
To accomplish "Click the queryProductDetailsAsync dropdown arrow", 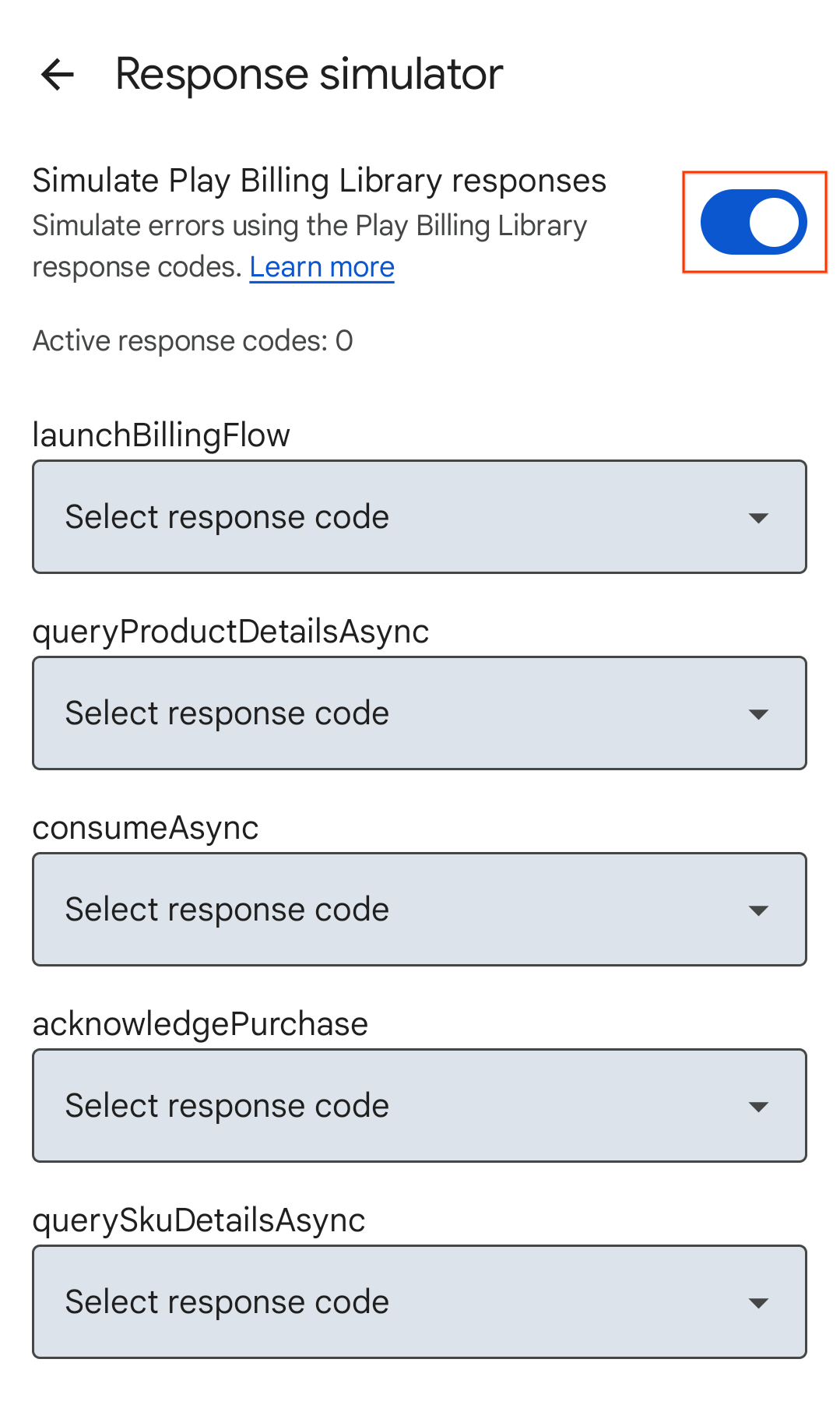I will (x=760, y=713).
